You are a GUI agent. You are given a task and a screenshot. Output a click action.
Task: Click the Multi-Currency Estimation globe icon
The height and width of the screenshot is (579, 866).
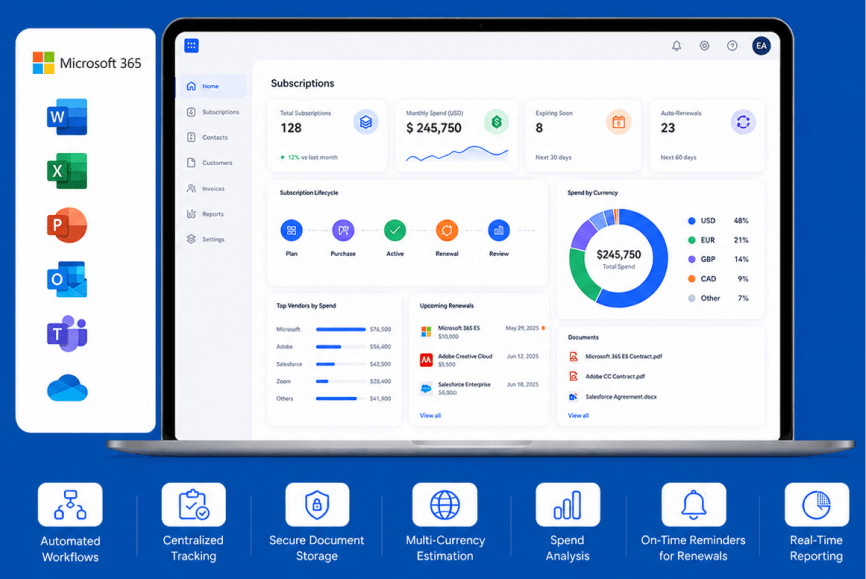pyautogui.click(x=445, y=504)
